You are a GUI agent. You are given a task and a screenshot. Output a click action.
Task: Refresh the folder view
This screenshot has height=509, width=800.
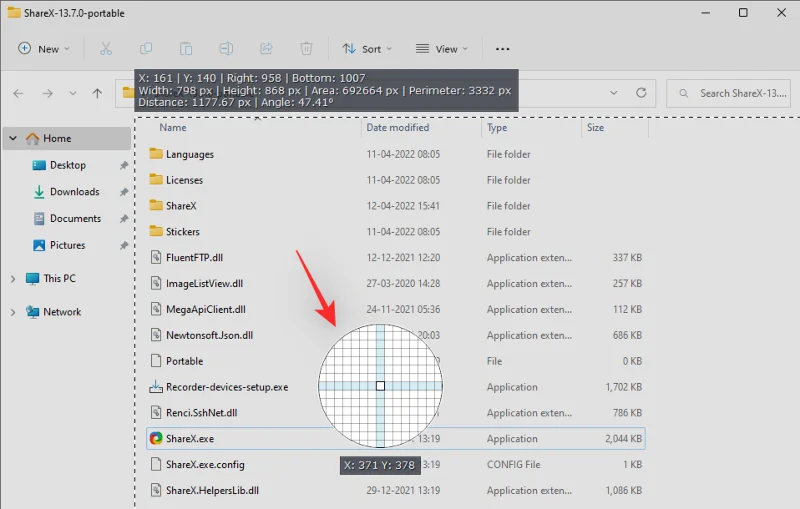641,93
